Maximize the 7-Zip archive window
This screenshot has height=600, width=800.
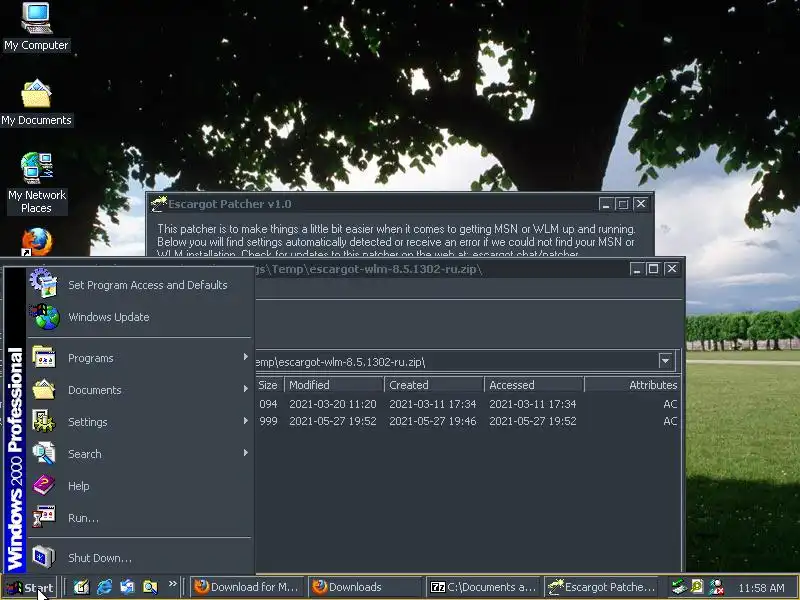[x=653, y=269]
